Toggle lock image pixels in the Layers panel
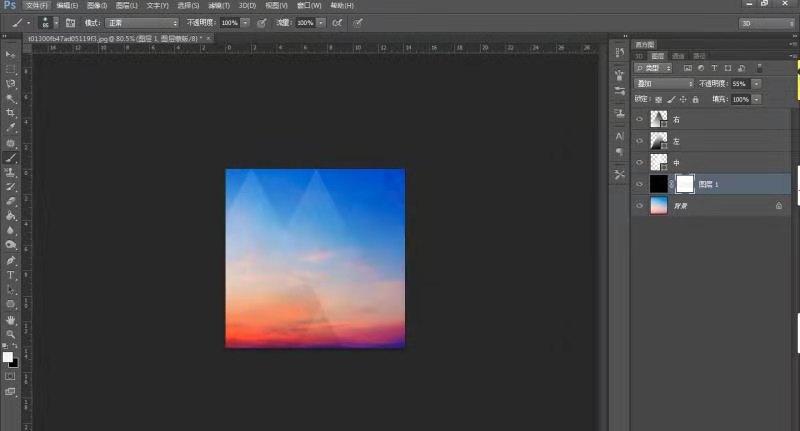This screenshot has width=800, height=431. pyautogui.click(x=671, y=99)
